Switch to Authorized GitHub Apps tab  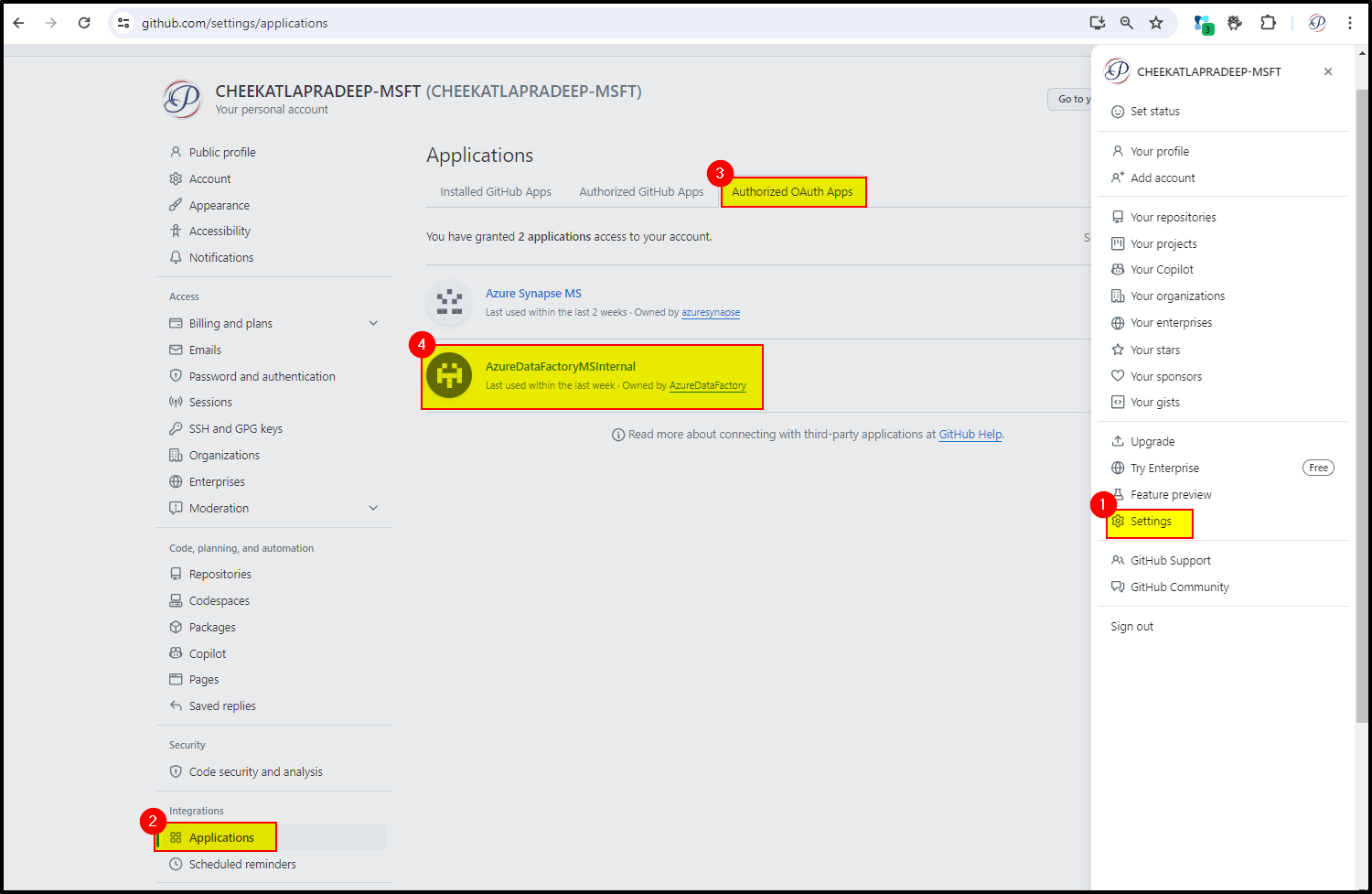pyautogui.click(x=641, y=192)
